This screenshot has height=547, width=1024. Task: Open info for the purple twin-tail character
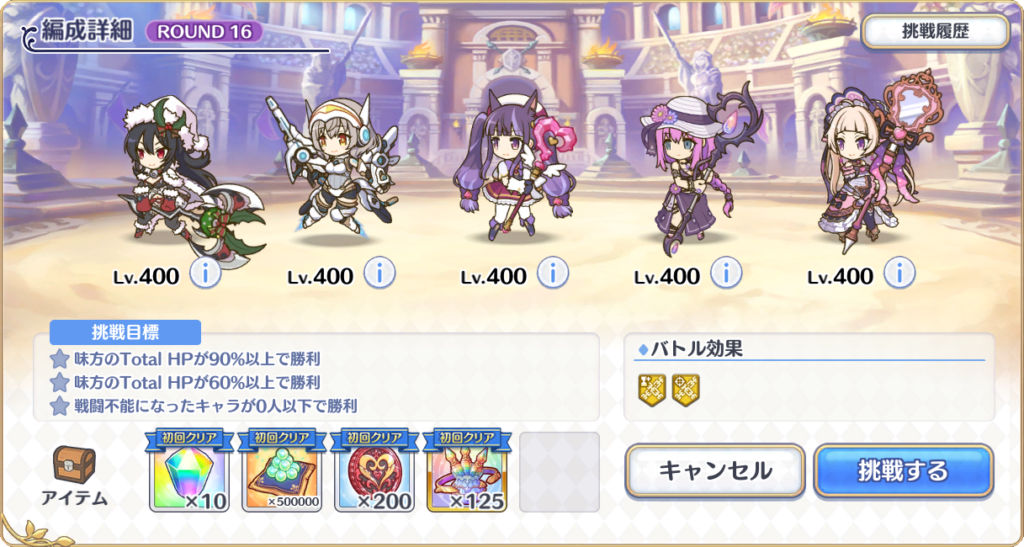[x=552, y=273]
